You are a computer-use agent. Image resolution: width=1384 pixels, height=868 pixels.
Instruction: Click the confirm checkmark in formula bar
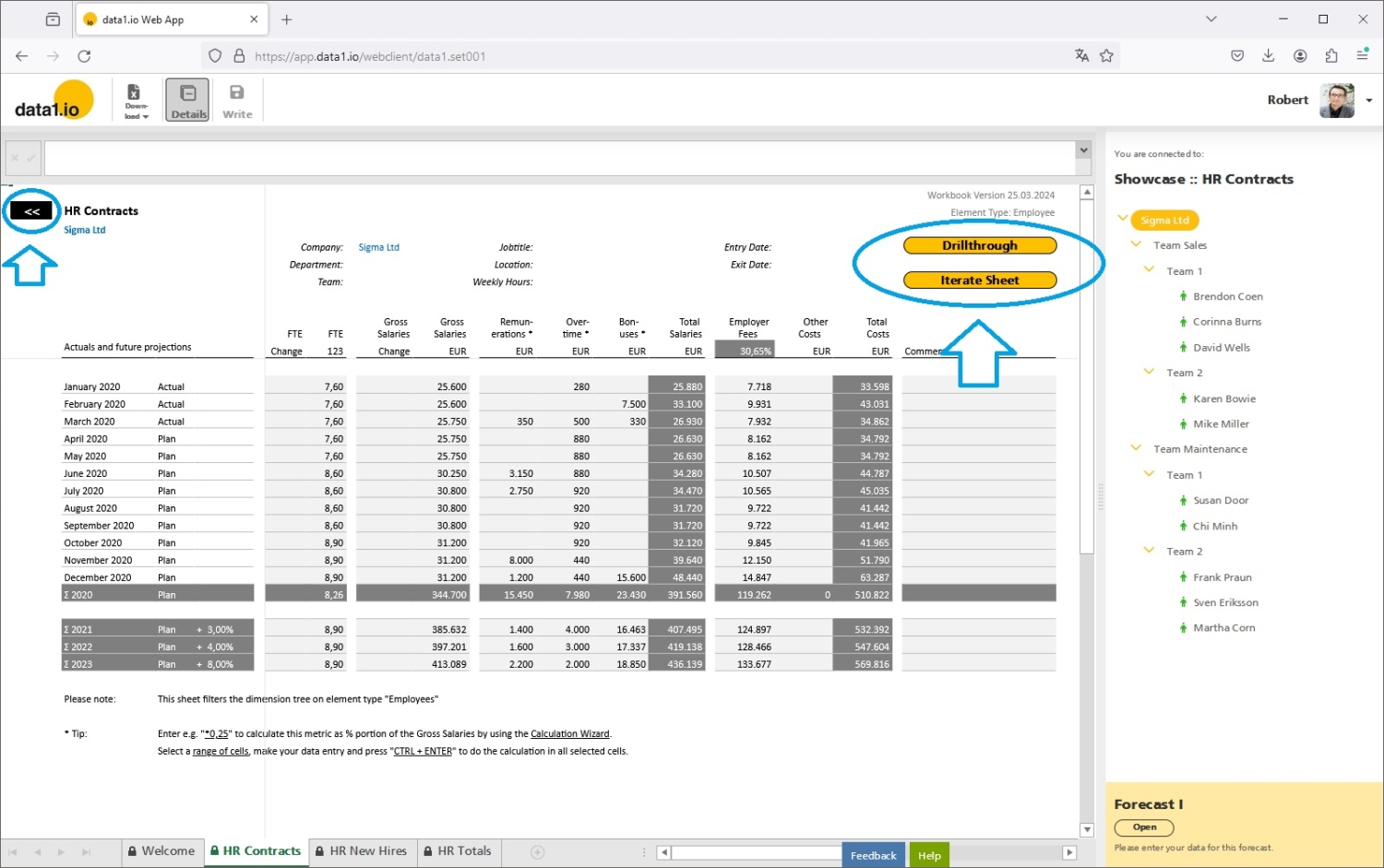click(x=31, y=158)
